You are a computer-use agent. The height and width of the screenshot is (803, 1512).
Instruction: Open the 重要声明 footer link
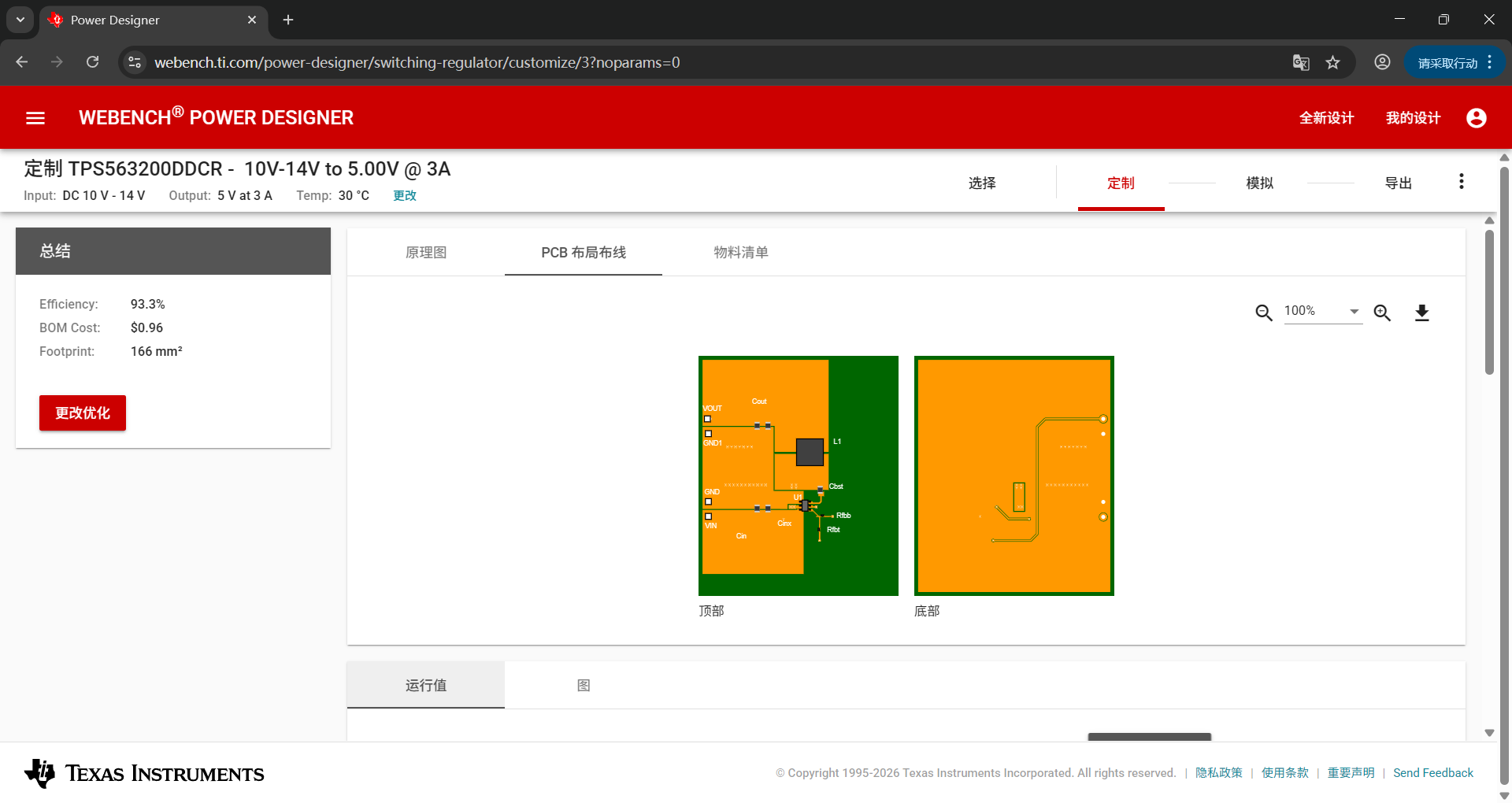point(1351,773)
